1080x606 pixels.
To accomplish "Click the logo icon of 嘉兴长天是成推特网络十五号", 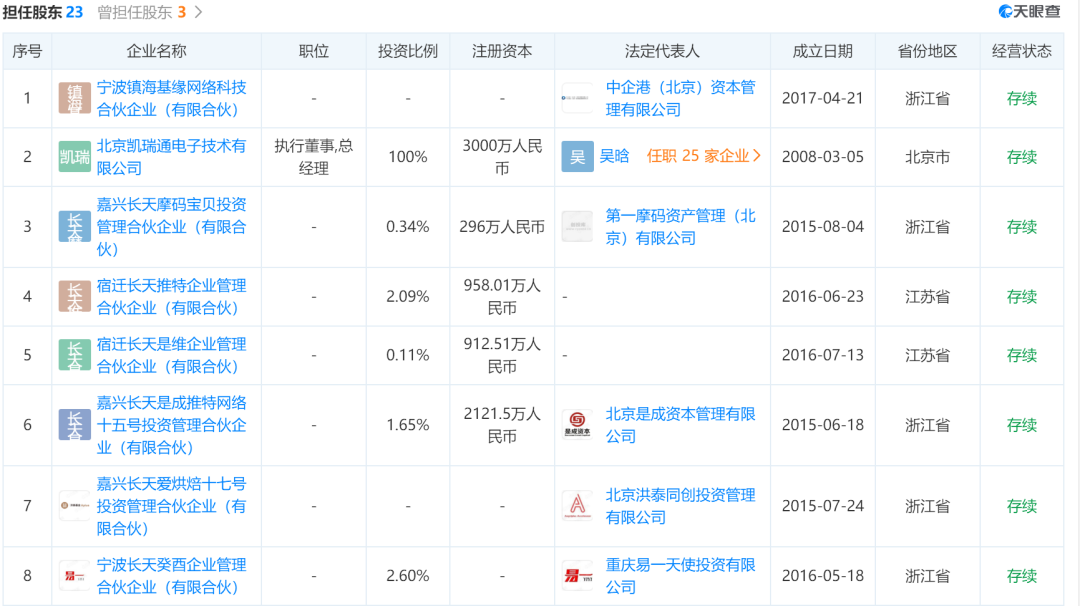I will [x=74, y=425].
